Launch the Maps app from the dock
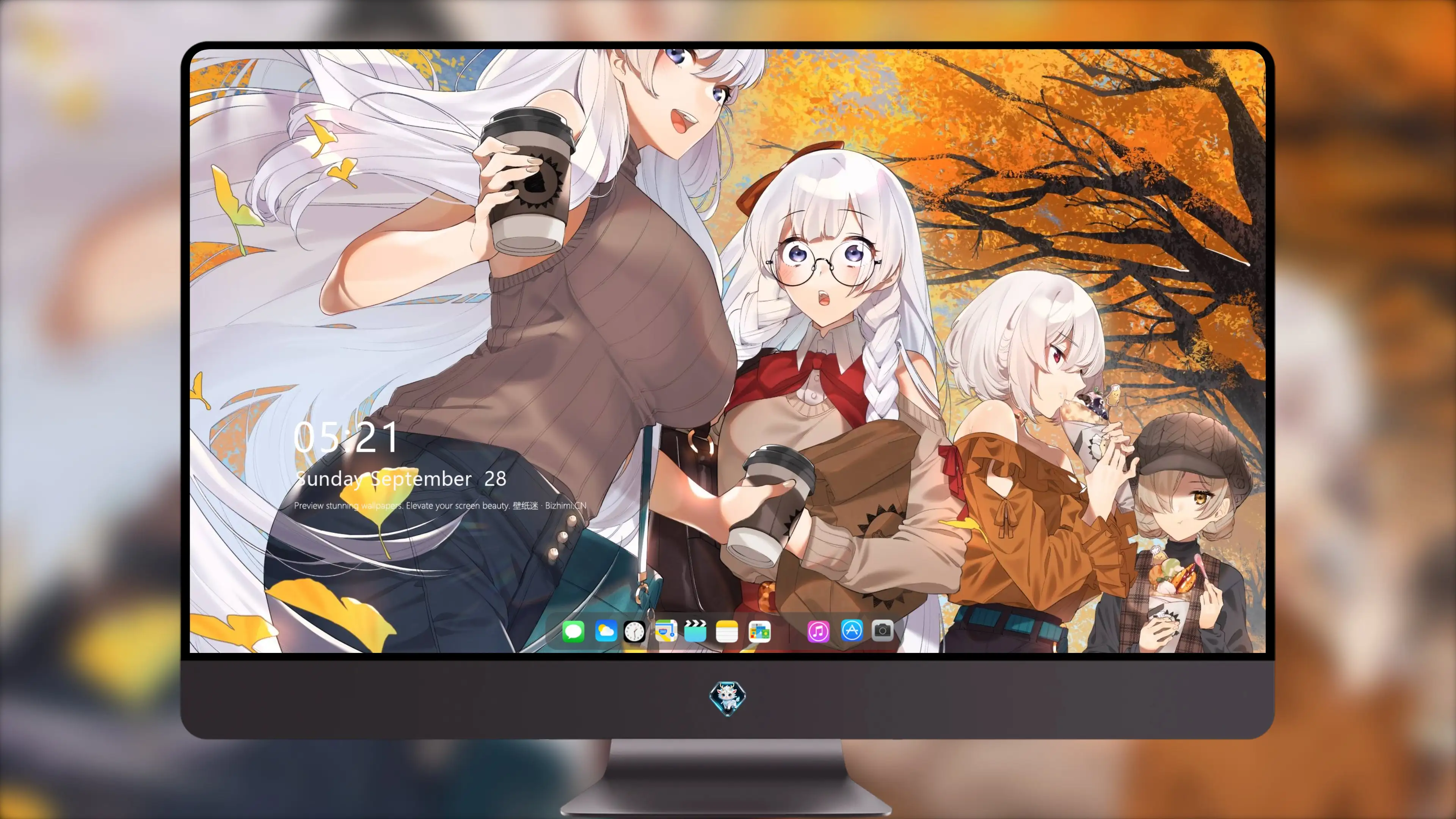1456x819 pixels. (x=666, y=631)
